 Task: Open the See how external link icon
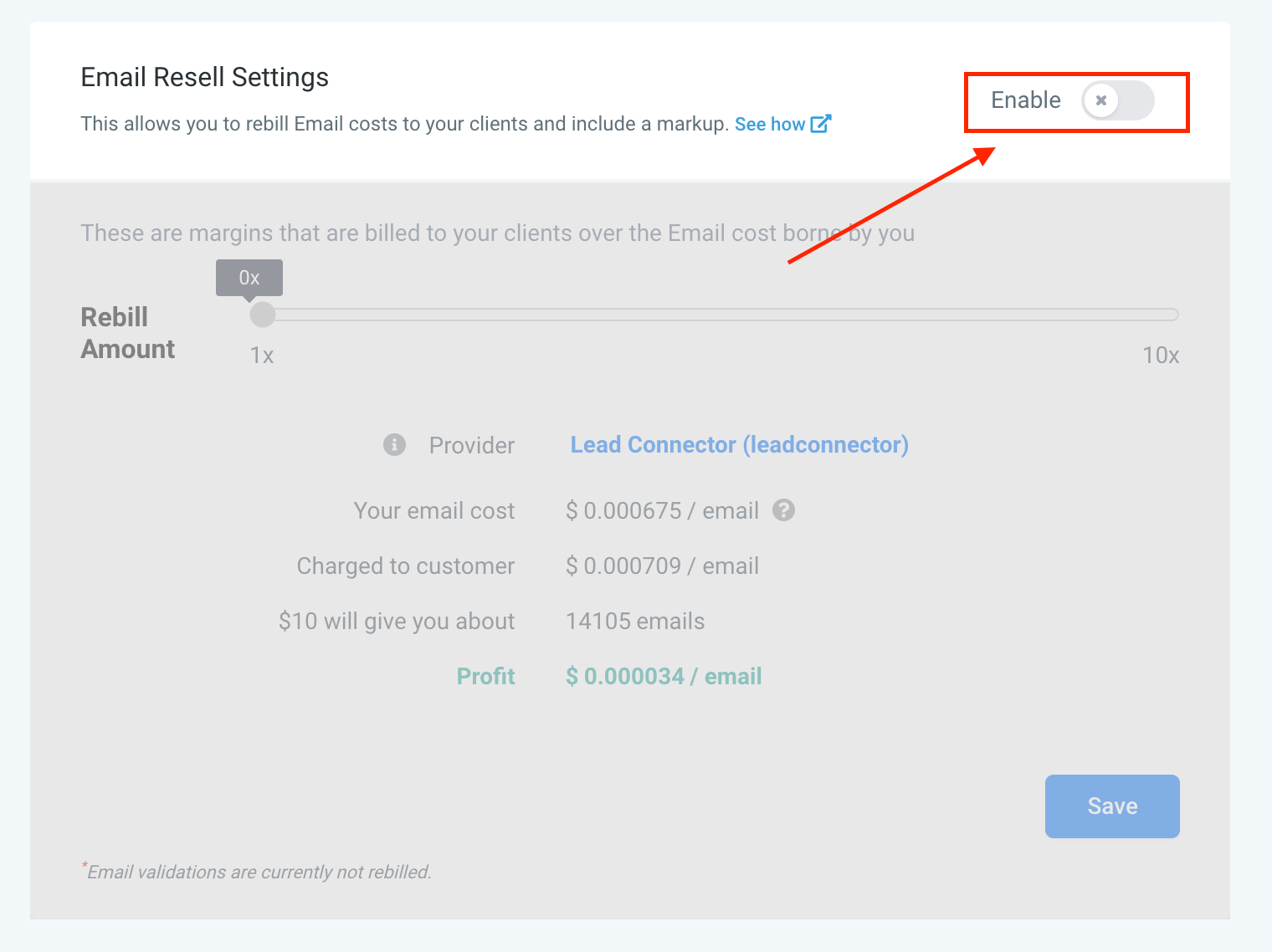coord(821,124)
